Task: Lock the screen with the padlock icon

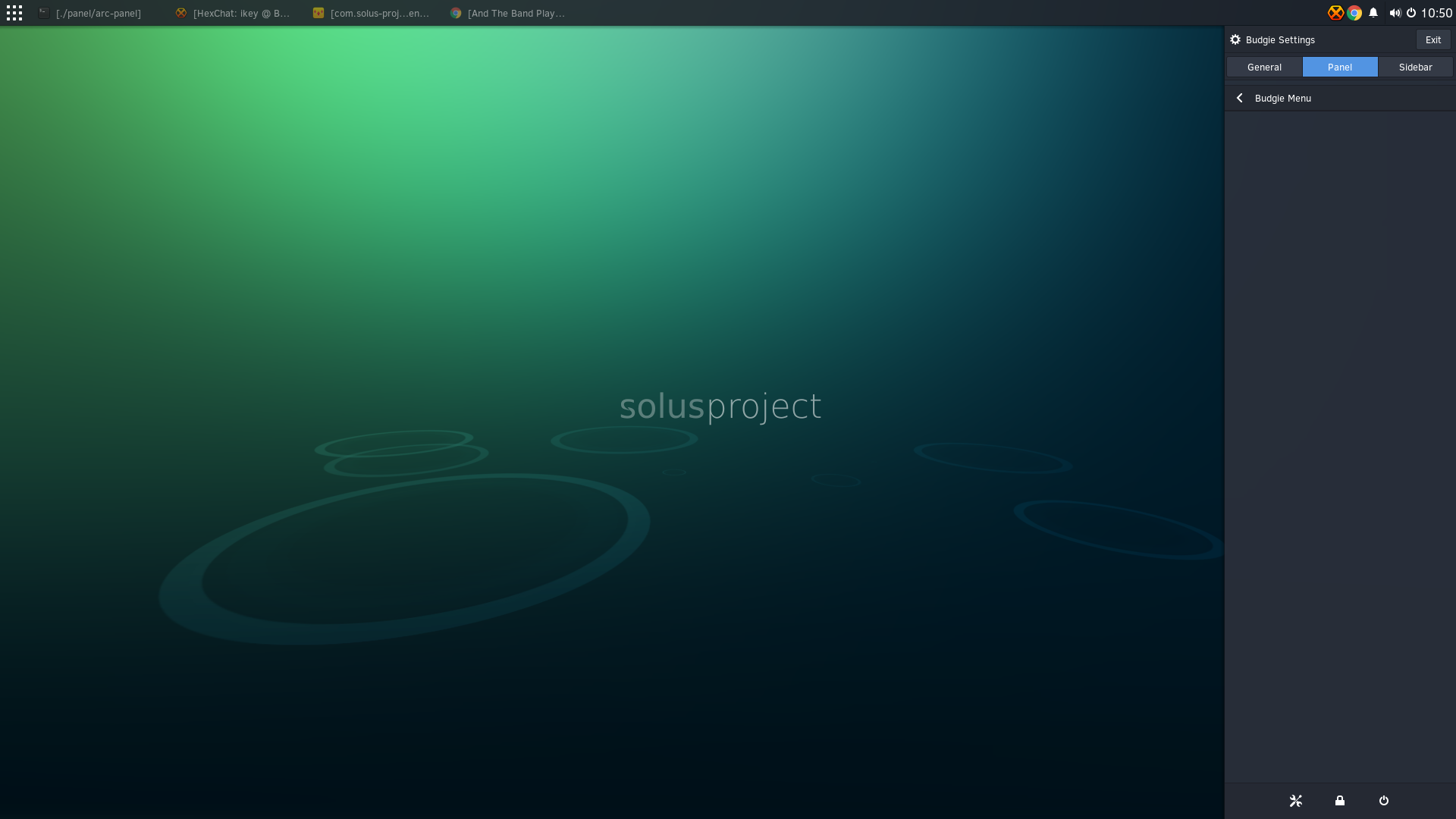Action: [1340, 801]
